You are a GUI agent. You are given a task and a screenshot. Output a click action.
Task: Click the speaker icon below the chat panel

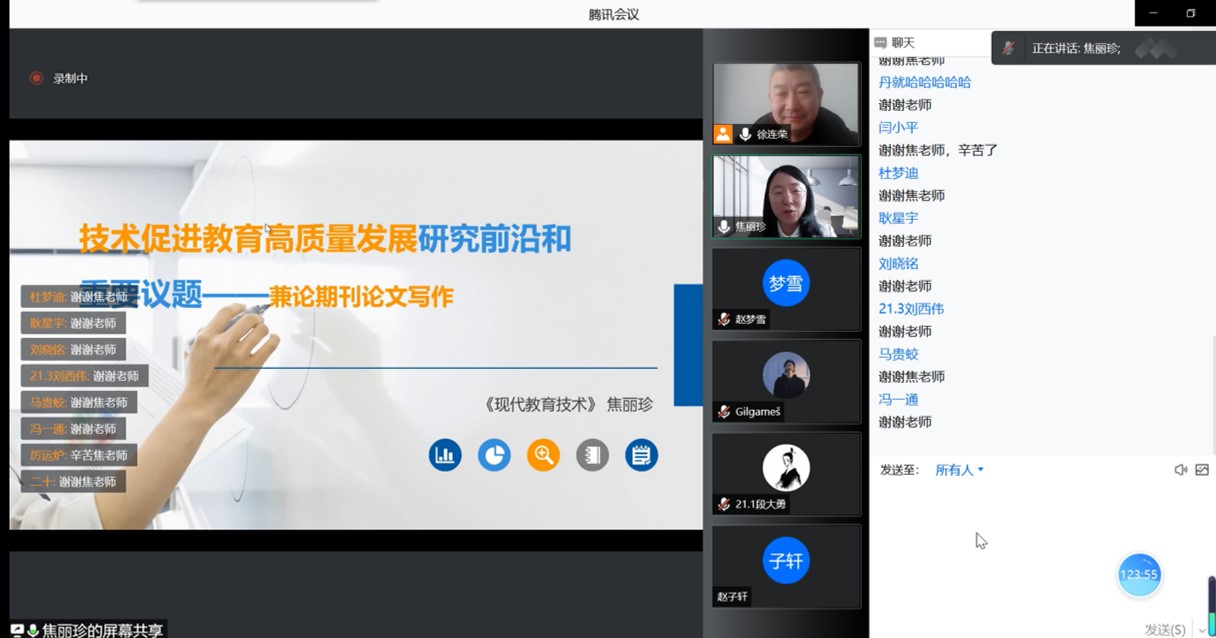tap(1181, 469)
